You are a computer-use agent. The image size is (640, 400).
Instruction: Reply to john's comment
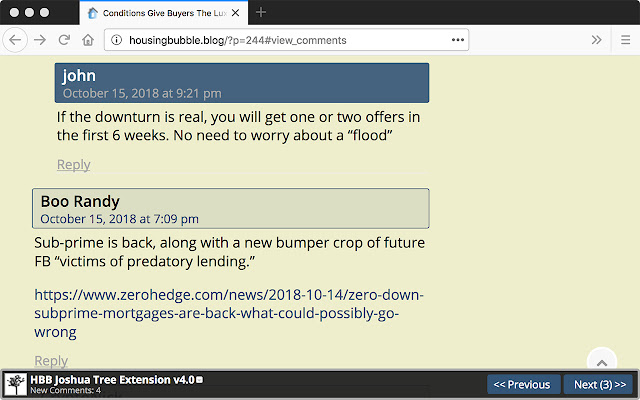(73, 165)
